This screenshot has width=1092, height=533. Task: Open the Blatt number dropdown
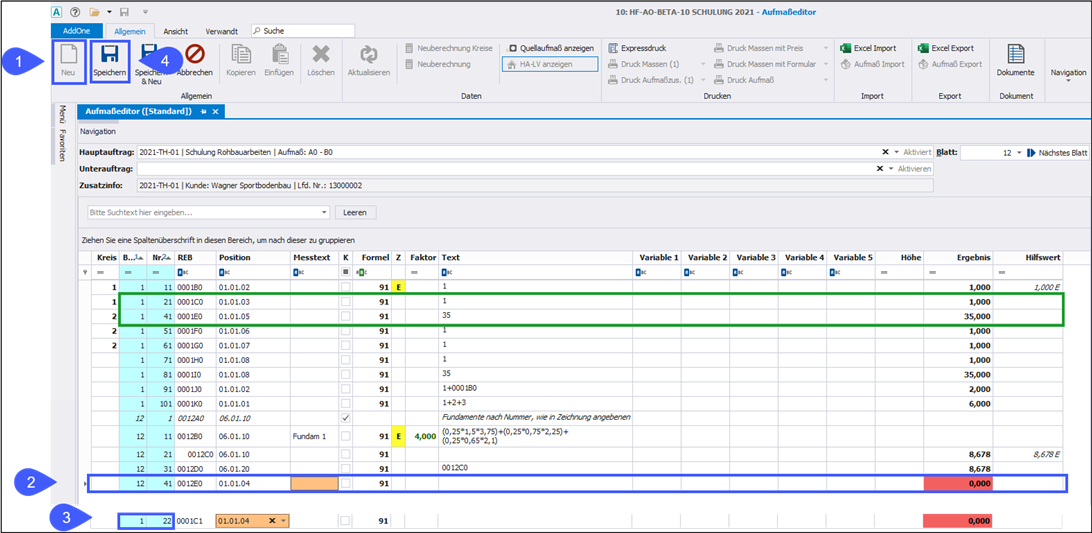pyautogui.click(x=1018, y=153)
